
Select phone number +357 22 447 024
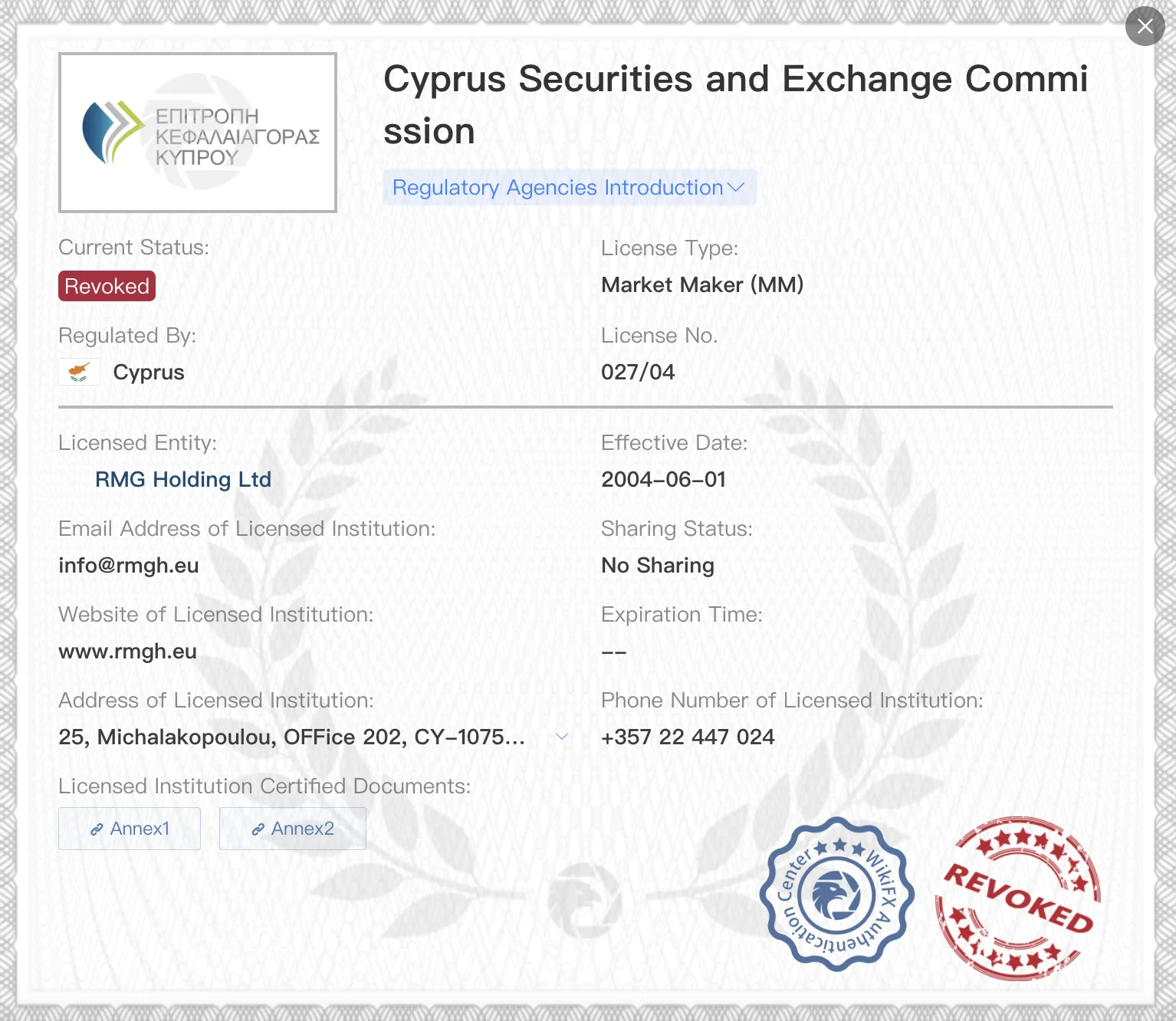tap(688, 737)
